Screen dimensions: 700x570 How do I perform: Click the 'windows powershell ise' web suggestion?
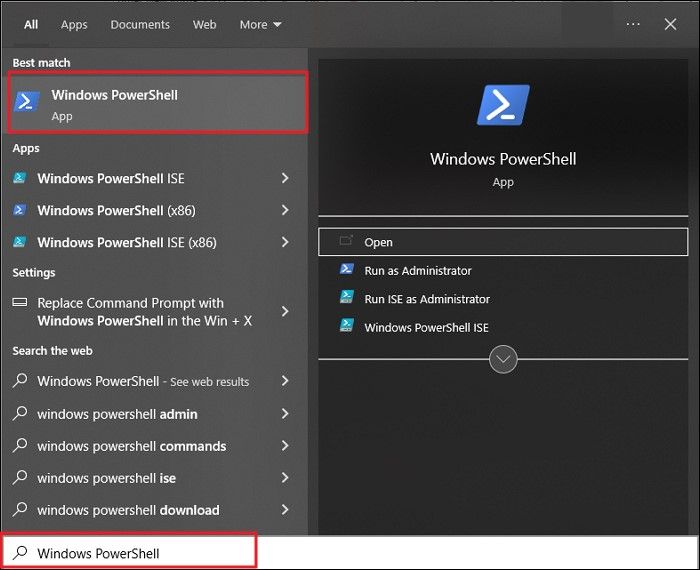pos(107,478)
